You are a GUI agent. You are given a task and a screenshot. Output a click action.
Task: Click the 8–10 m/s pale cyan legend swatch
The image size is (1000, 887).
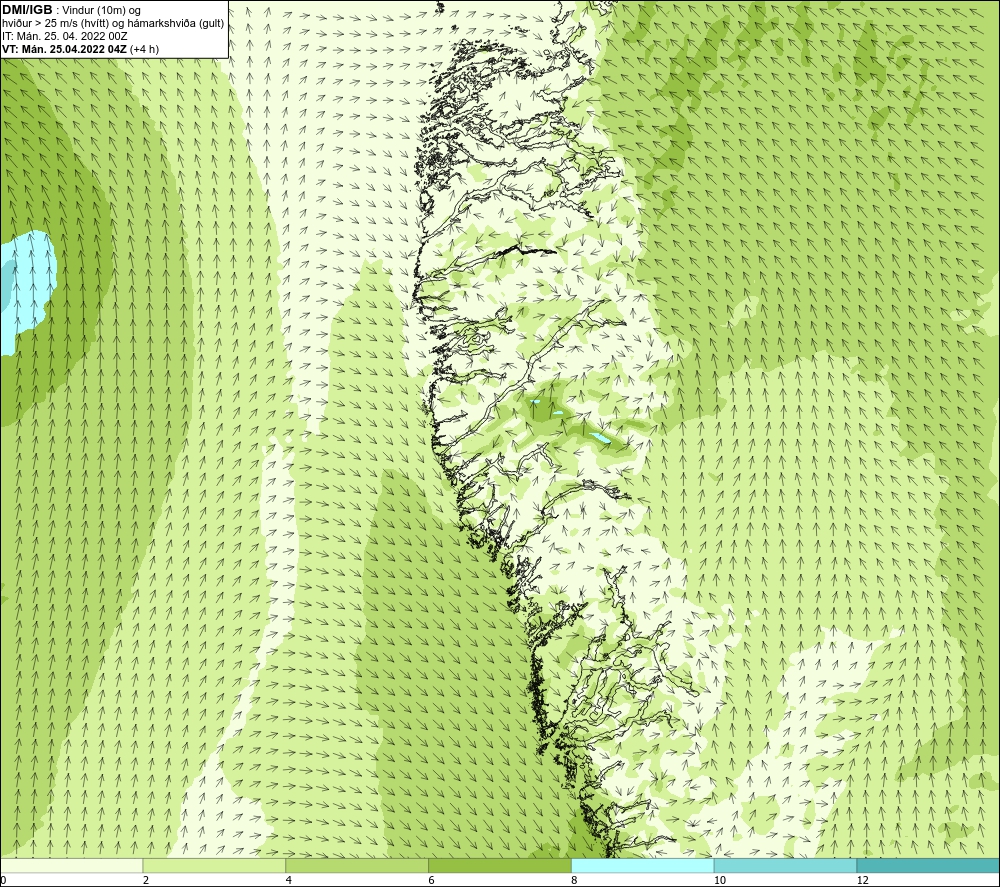pyautogui.click(x=643, y=865)
